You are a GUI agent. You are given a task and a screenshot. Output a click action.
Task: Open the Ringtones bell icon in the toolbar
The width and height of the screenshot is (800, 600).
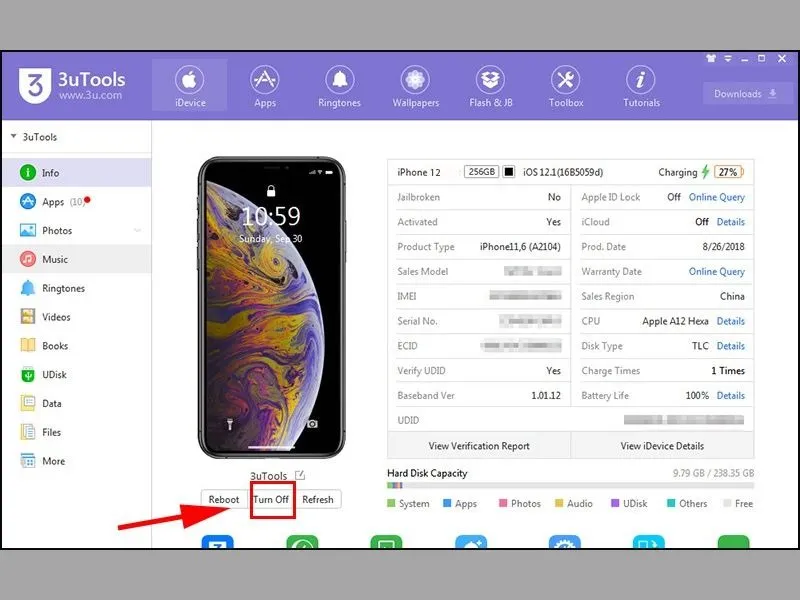click(x=340, y=80)
